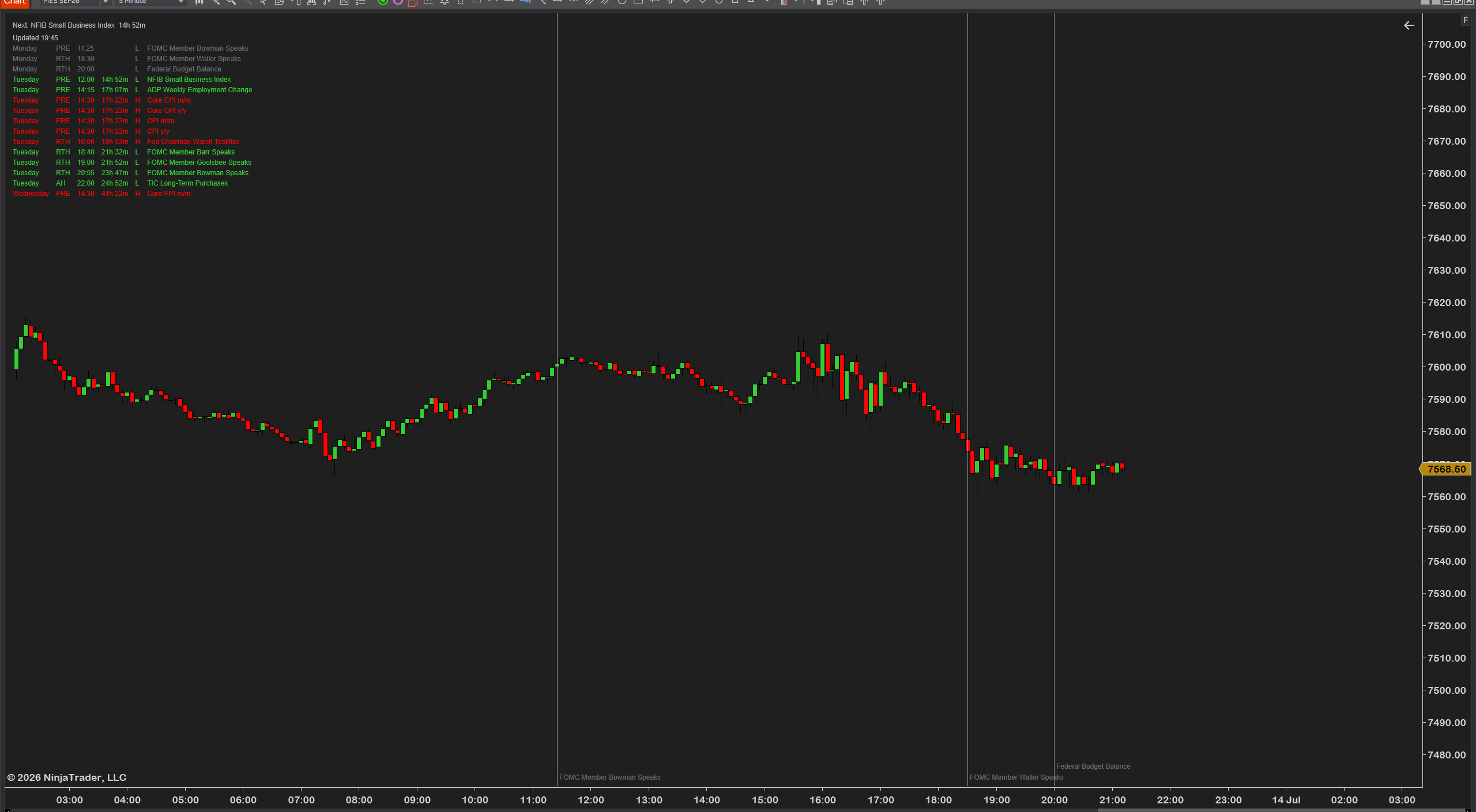
Task: Select the ADP Weekly Employment Change row
Action: (132, 90)
